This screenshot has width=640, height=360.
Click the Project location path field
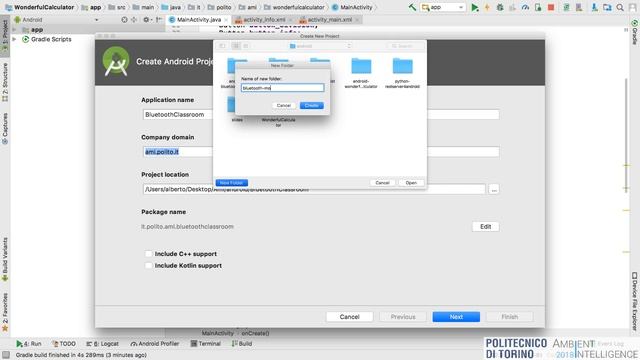click(314, 189)
